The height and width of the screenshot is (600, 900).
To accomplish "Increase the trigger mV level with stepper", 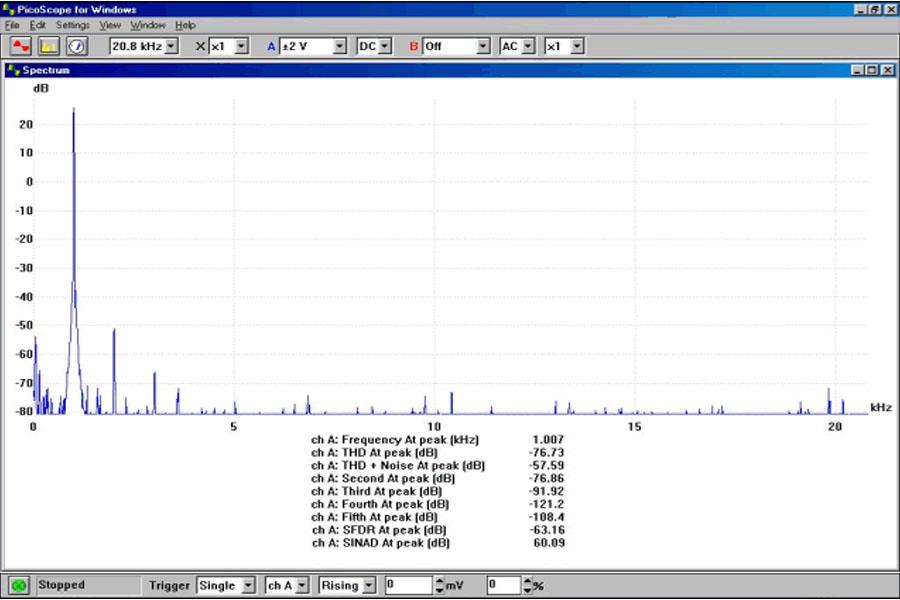I will 441,581.
